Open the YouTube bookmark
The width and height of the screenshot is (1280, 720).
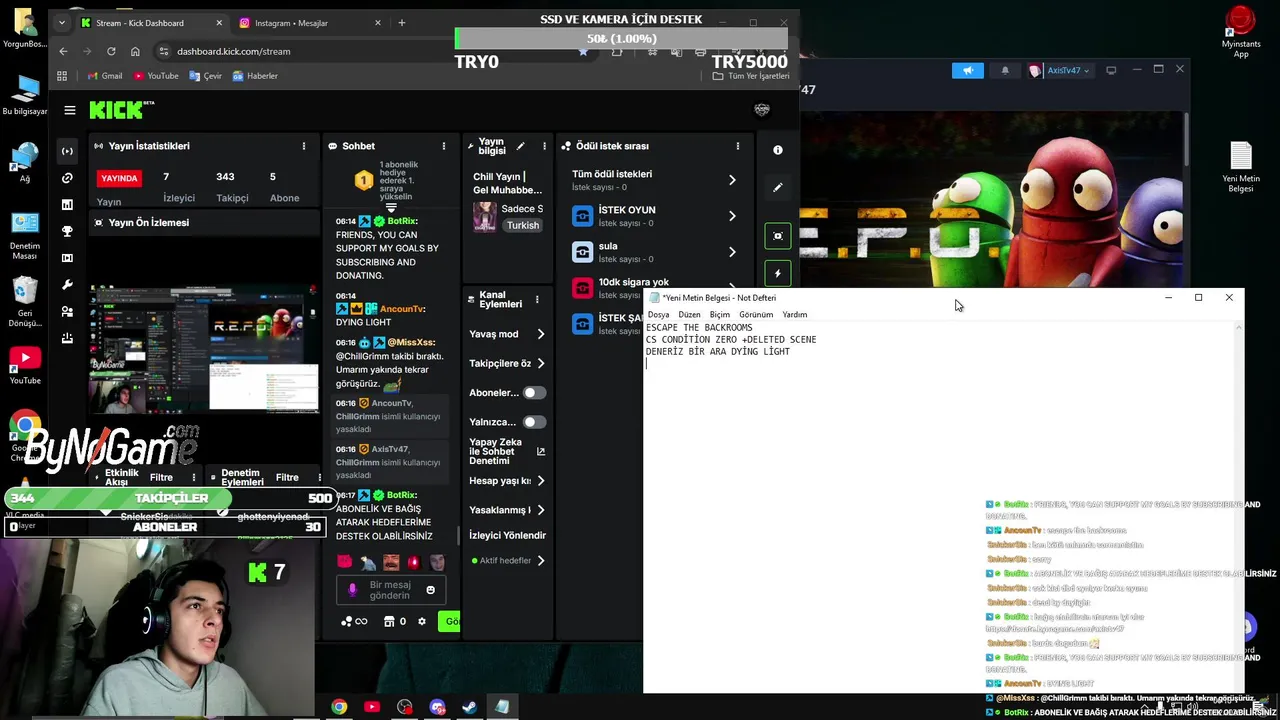point(156,76)
